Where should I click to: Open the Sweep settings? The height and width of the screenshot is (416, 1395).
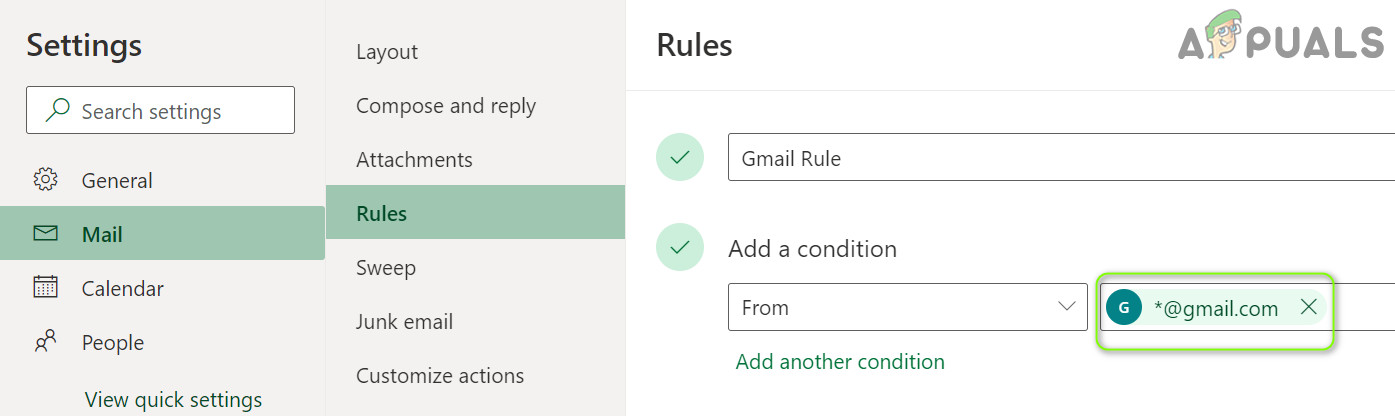point(385,268)
